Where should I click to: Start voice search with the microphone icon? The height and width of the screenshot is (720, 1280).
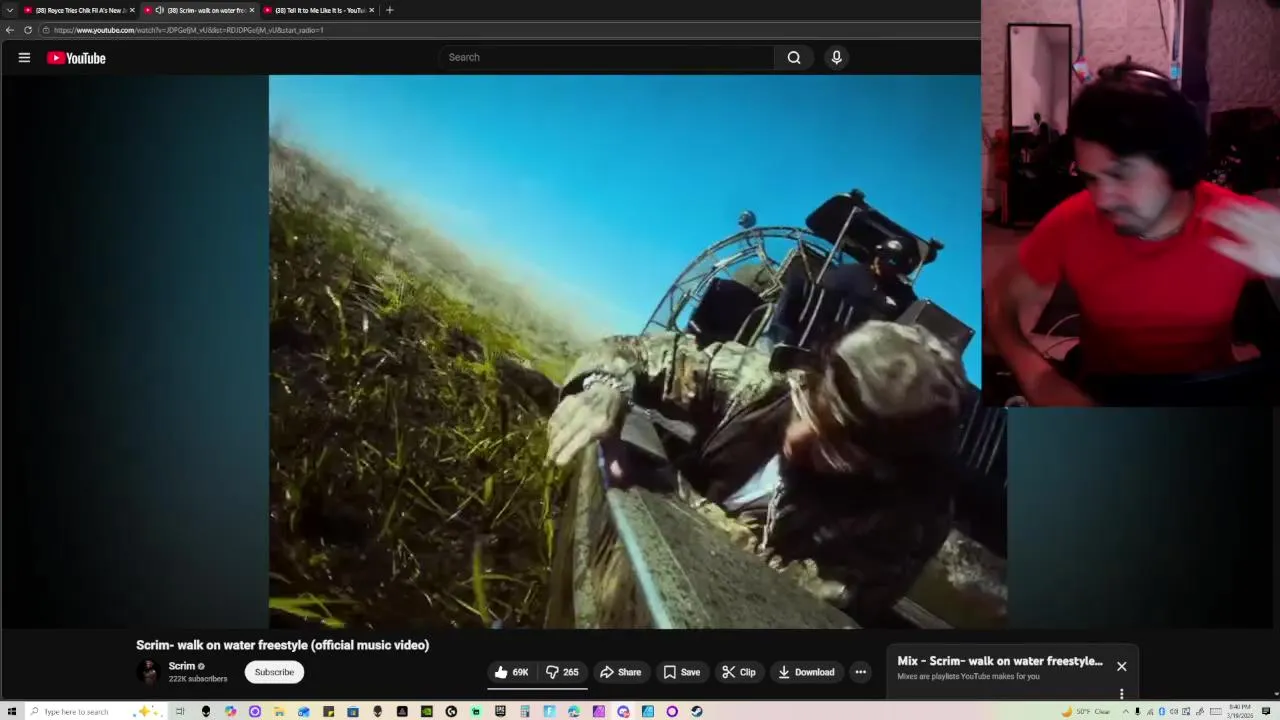[837, 57]
